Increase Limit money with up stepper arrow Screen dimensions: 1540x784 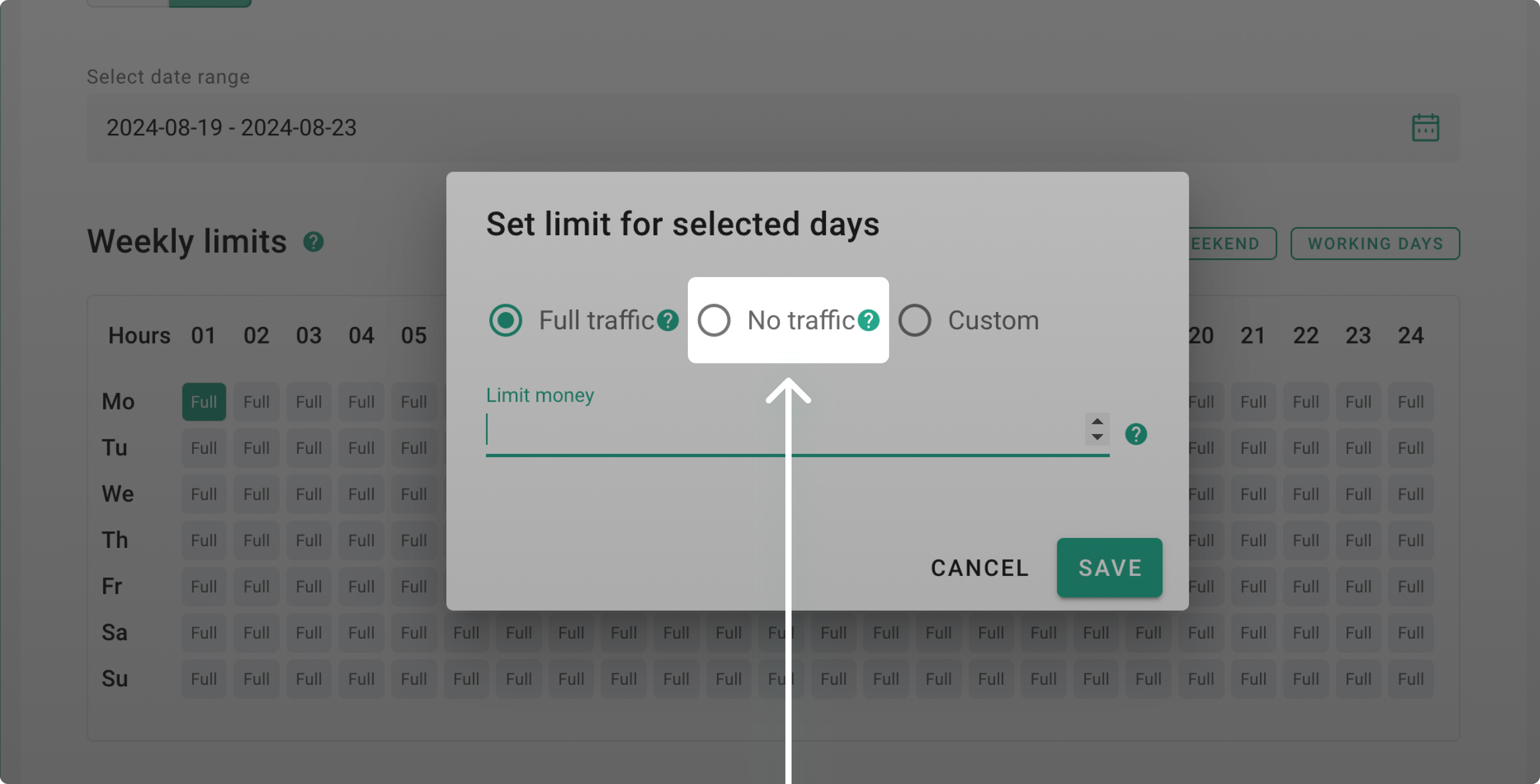coord(1097,422)
